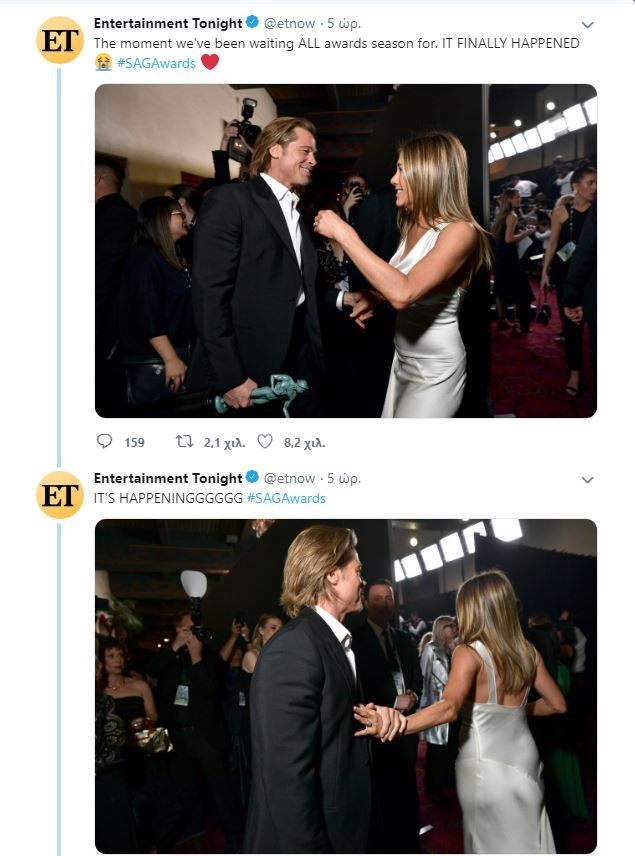Follow #SAGAwards hashtag after 'IT'S HAPPENINGGGGGG'
The width and height of the screenshot is (635, 856).
(x=286, y=498)
